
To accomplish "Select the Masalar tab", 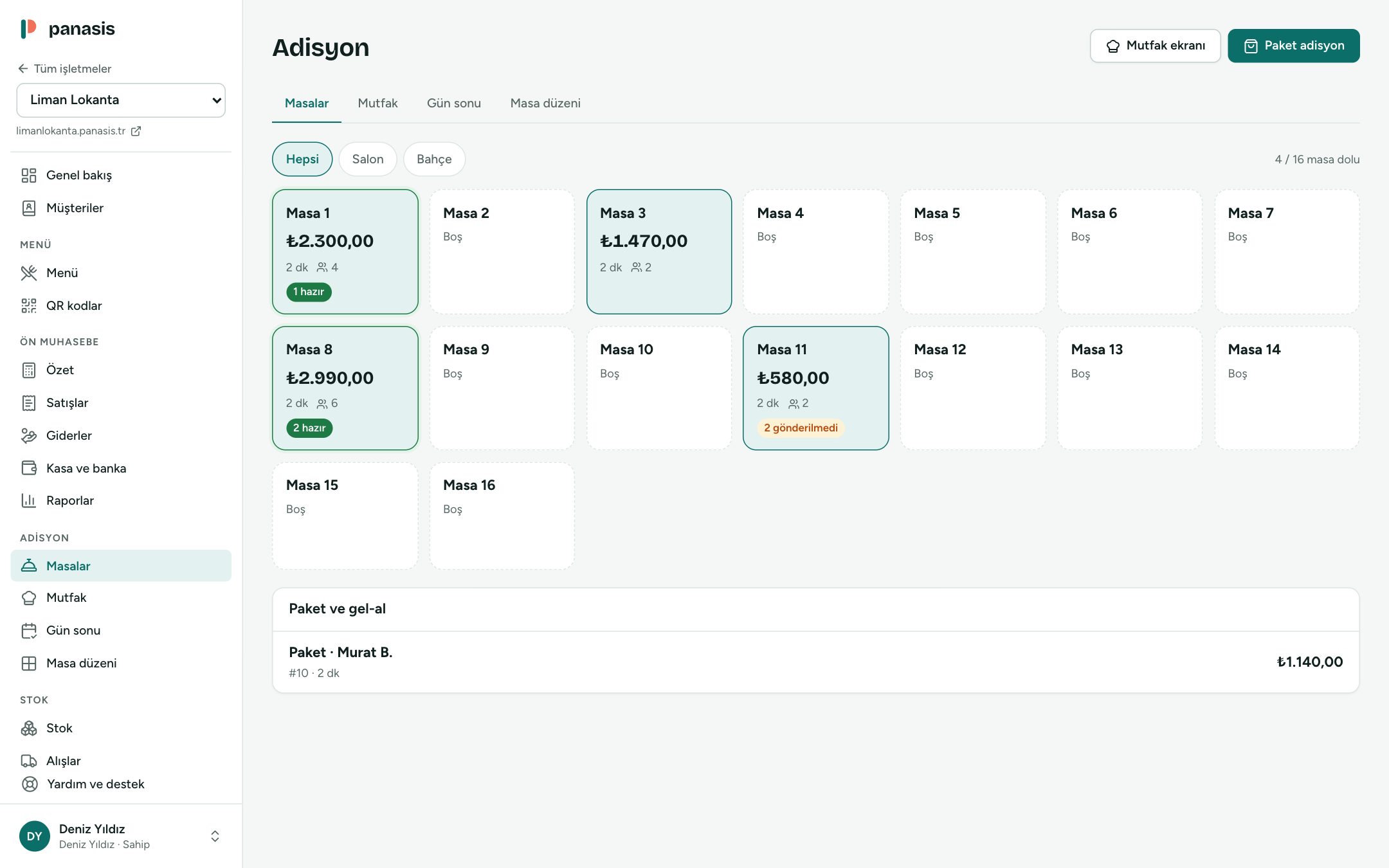I will point(307,104).
